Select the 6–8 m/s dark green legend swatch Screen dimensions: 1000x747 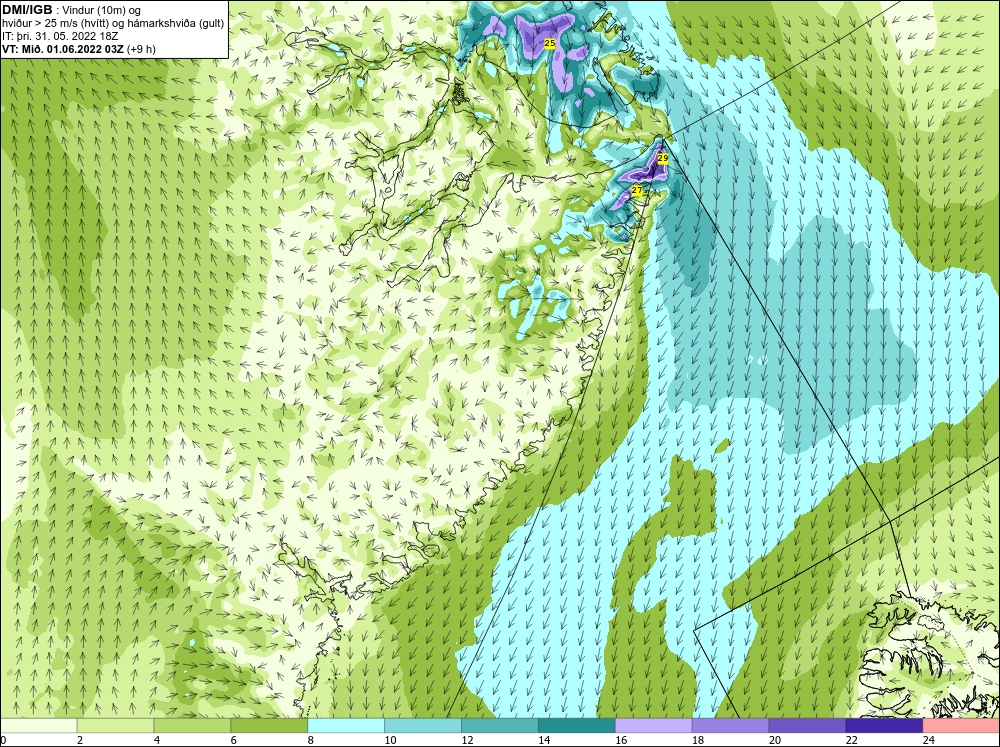pyautogui.click(x=269, y=725)
